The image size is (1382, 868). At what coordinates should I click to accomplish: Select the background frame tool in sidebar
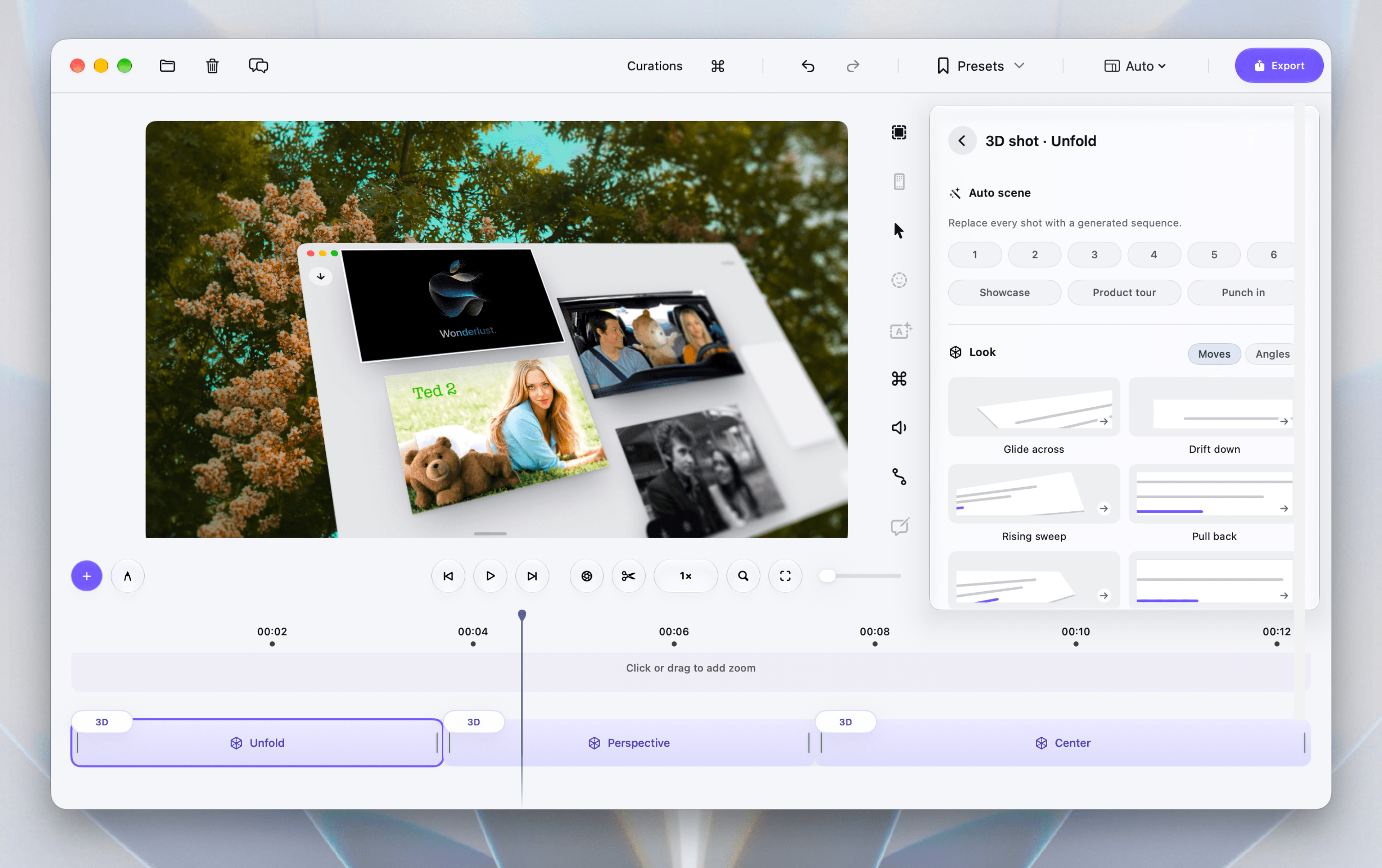[899, 132]
